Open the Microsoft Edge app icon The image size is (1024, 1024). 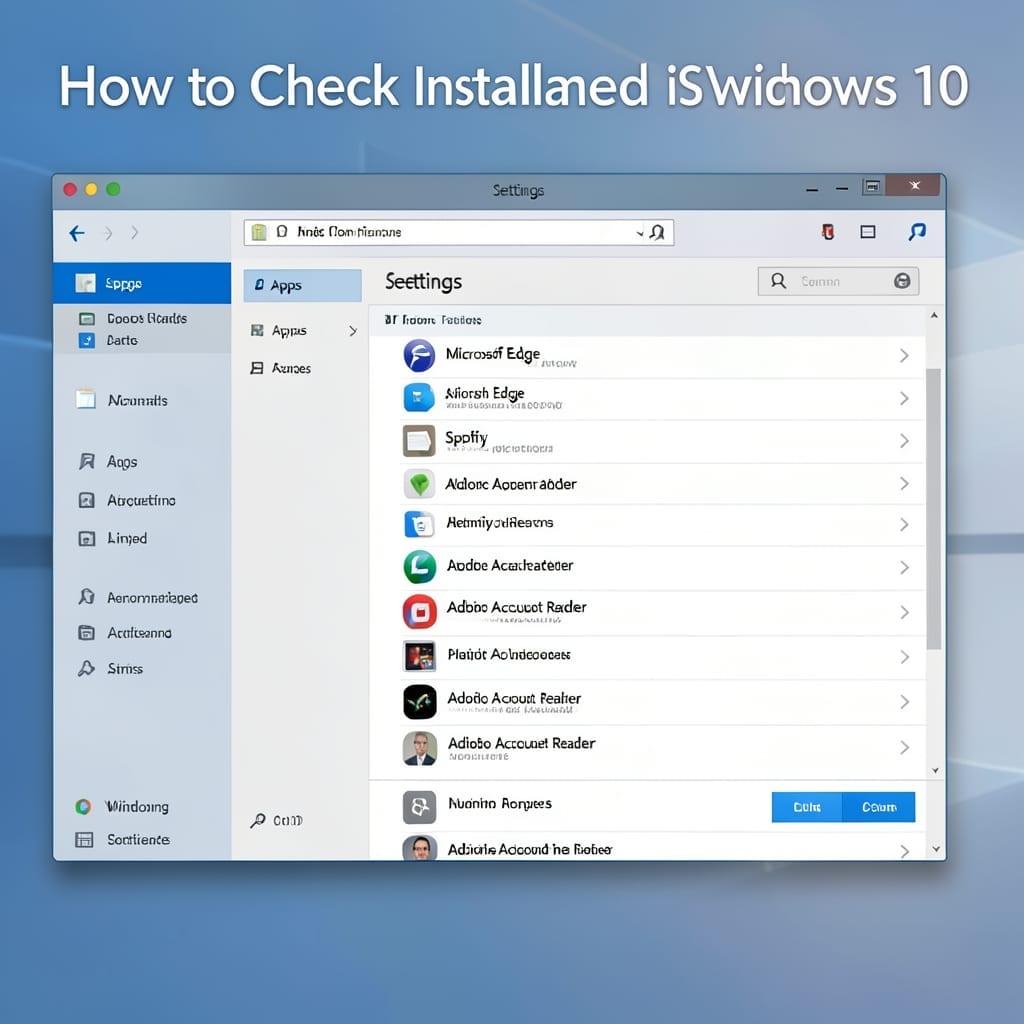pos(419,355)
